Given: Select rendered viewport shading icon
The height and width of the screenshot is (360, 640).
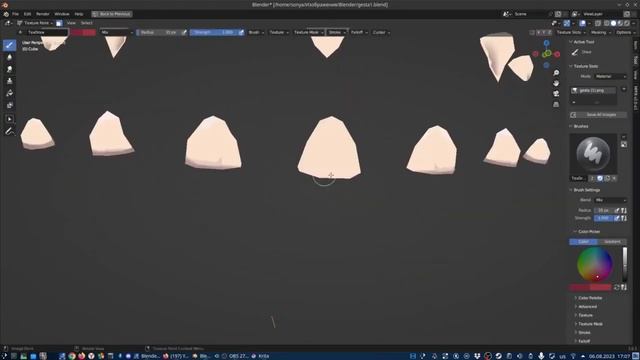Looking at the screenshot, I should point(627,23).
